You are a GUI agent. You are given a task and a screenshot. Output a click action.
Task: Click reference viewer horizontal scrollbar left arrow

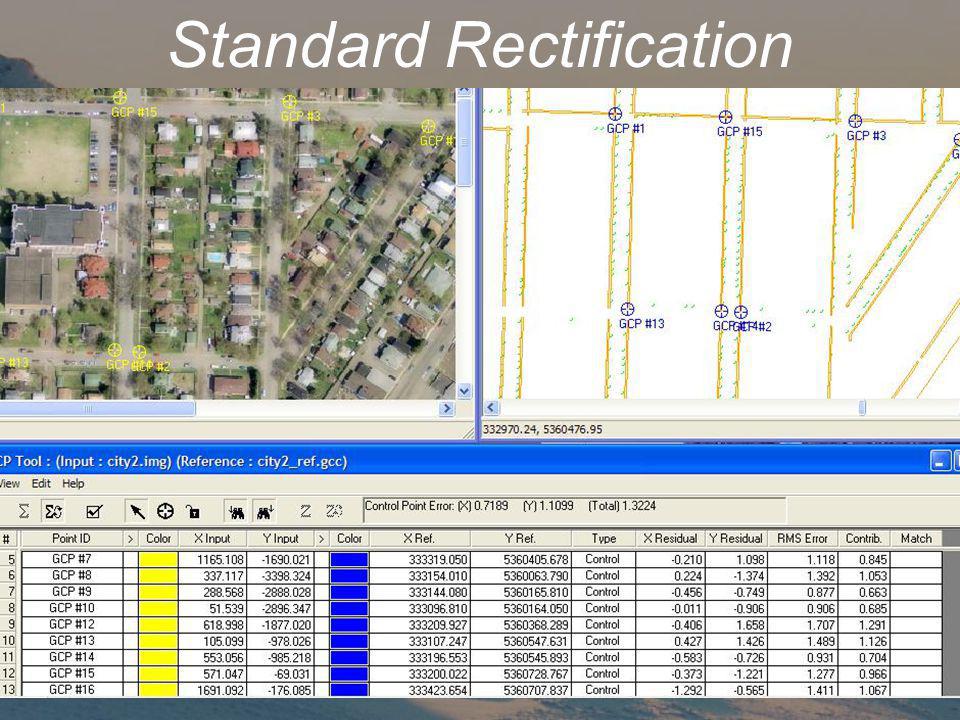(492, 408)
